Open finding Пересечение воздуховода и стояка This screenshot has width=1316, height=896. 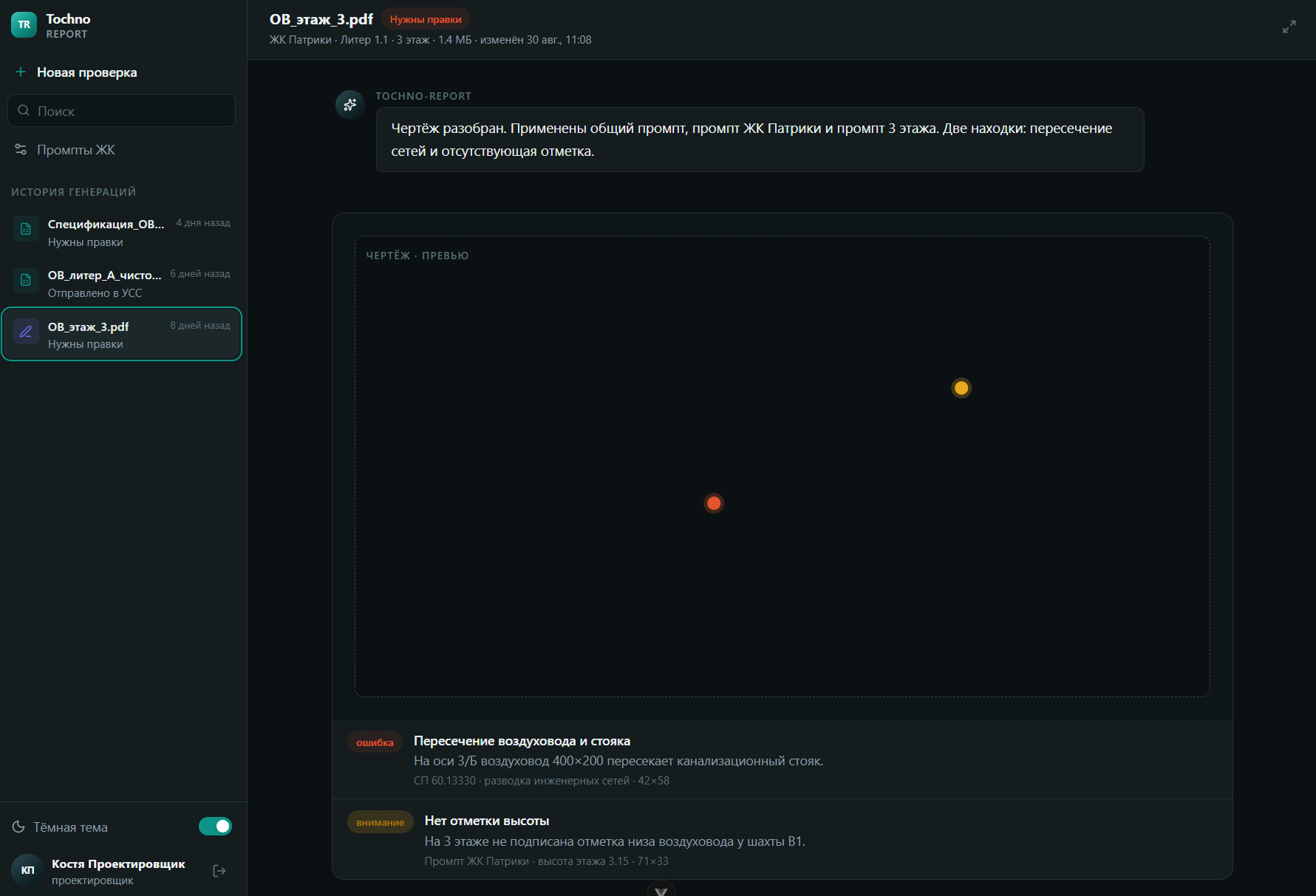[x=783, y=759]
